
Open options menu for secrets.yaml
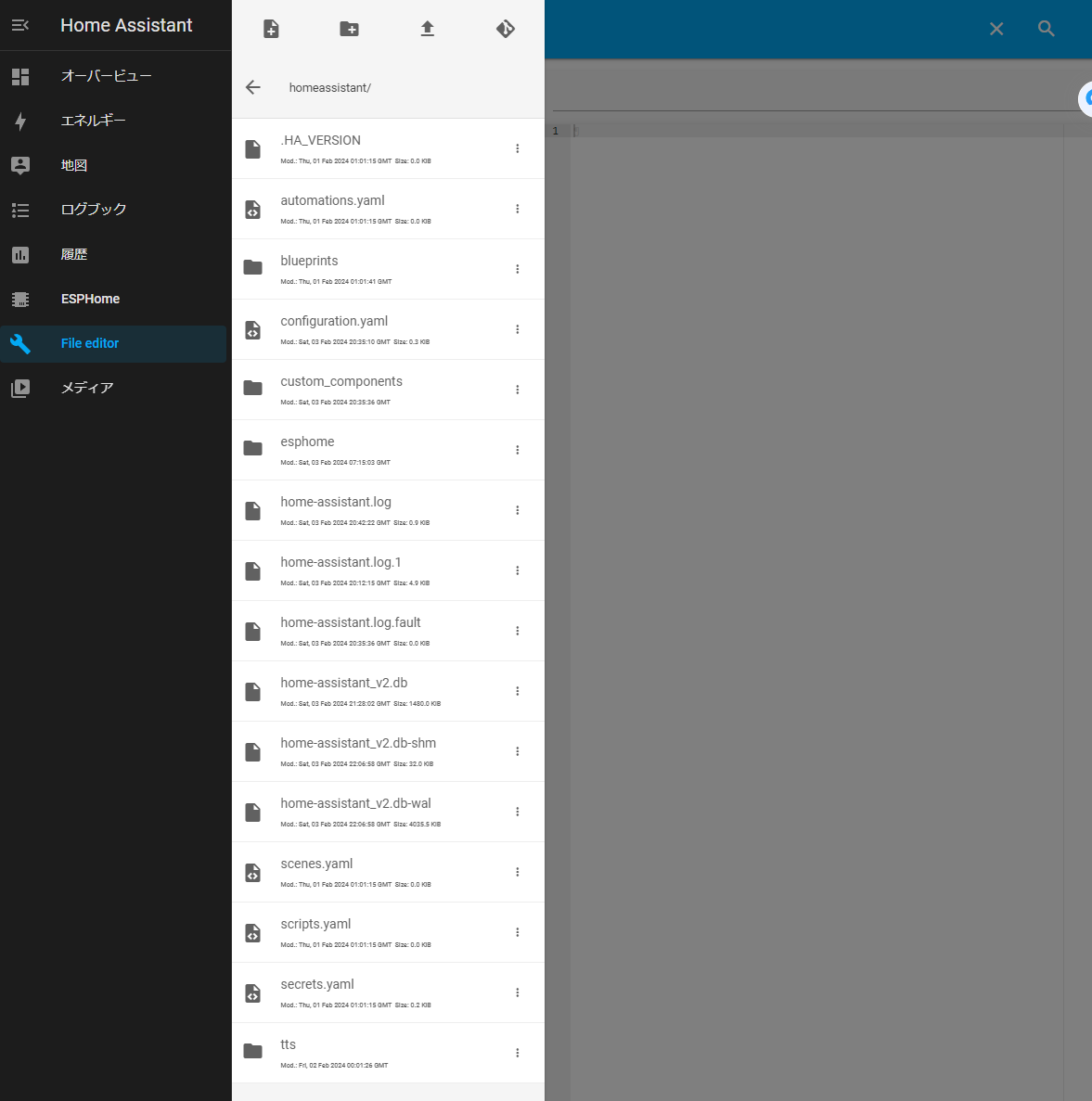(518, 992)
